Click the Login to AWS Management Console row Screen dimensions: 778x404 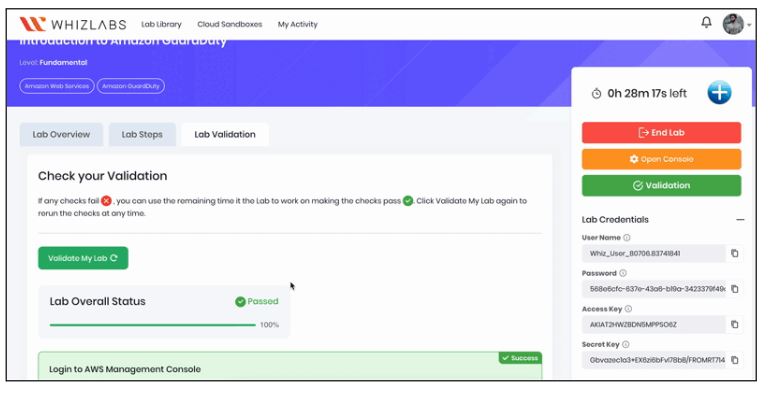[x=290, y=366]
